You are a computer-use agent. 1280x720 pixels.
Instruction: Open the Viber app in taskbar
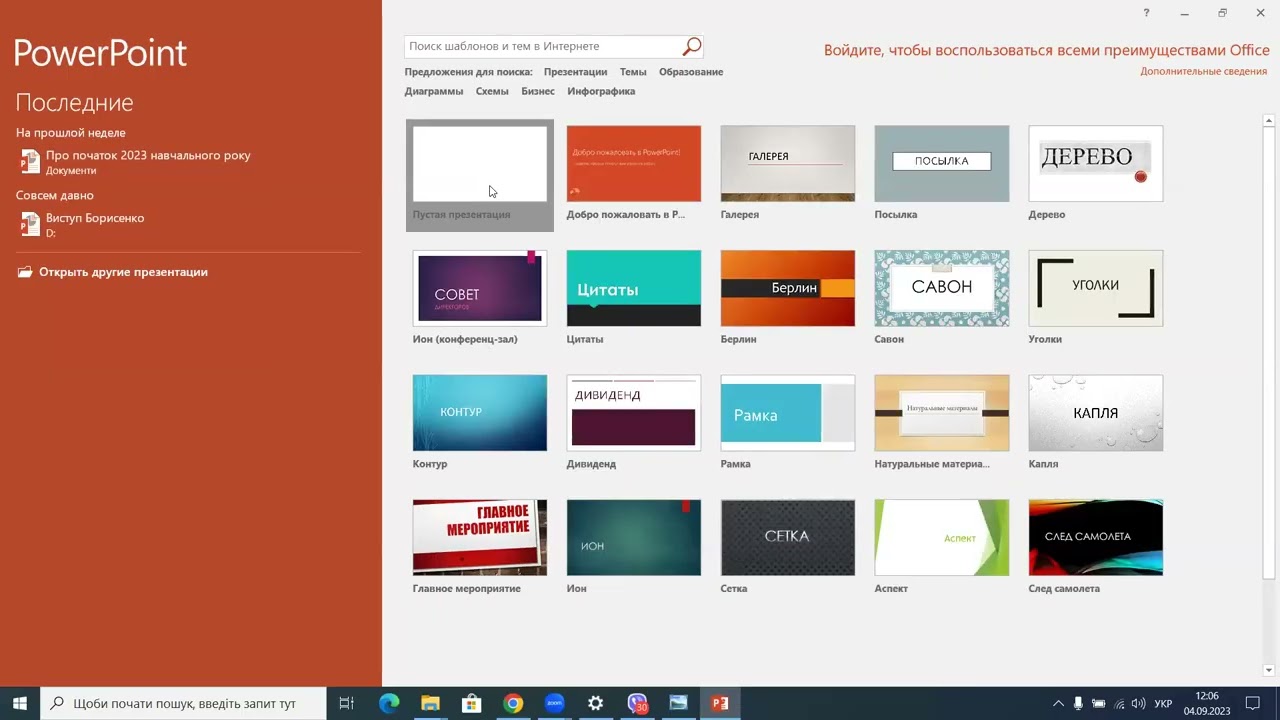[637, 703]
